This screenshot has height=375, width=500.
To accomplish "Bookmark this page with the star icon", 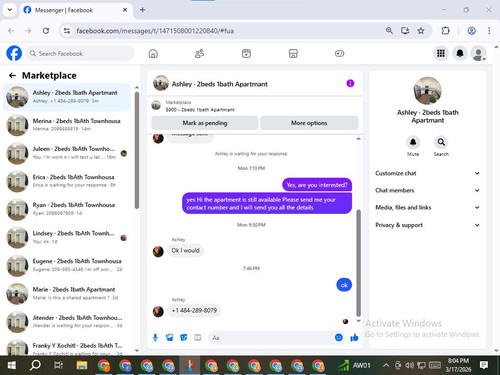I will (x=421, y=31).
